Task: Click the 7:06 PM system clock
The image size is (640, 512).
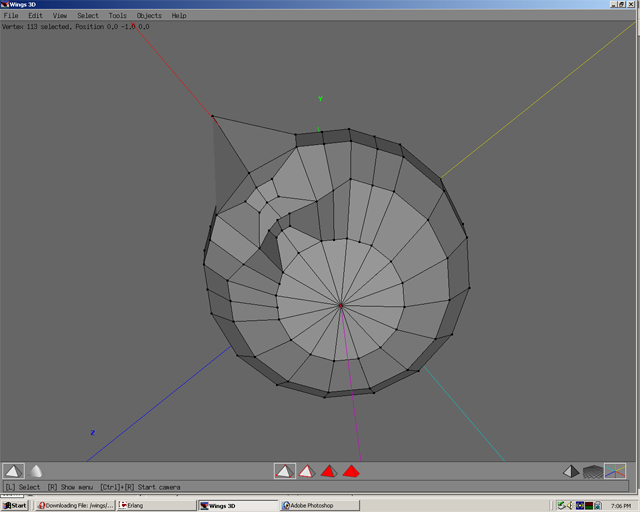Action: pyautogui.click(x=621, y=506)
